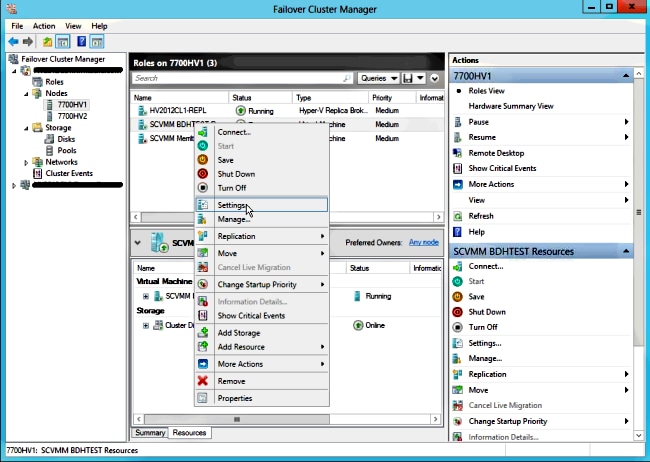Click the resources list horizontal scrollbar thumb
650x462 pixels.
click(x=237, y=419)
